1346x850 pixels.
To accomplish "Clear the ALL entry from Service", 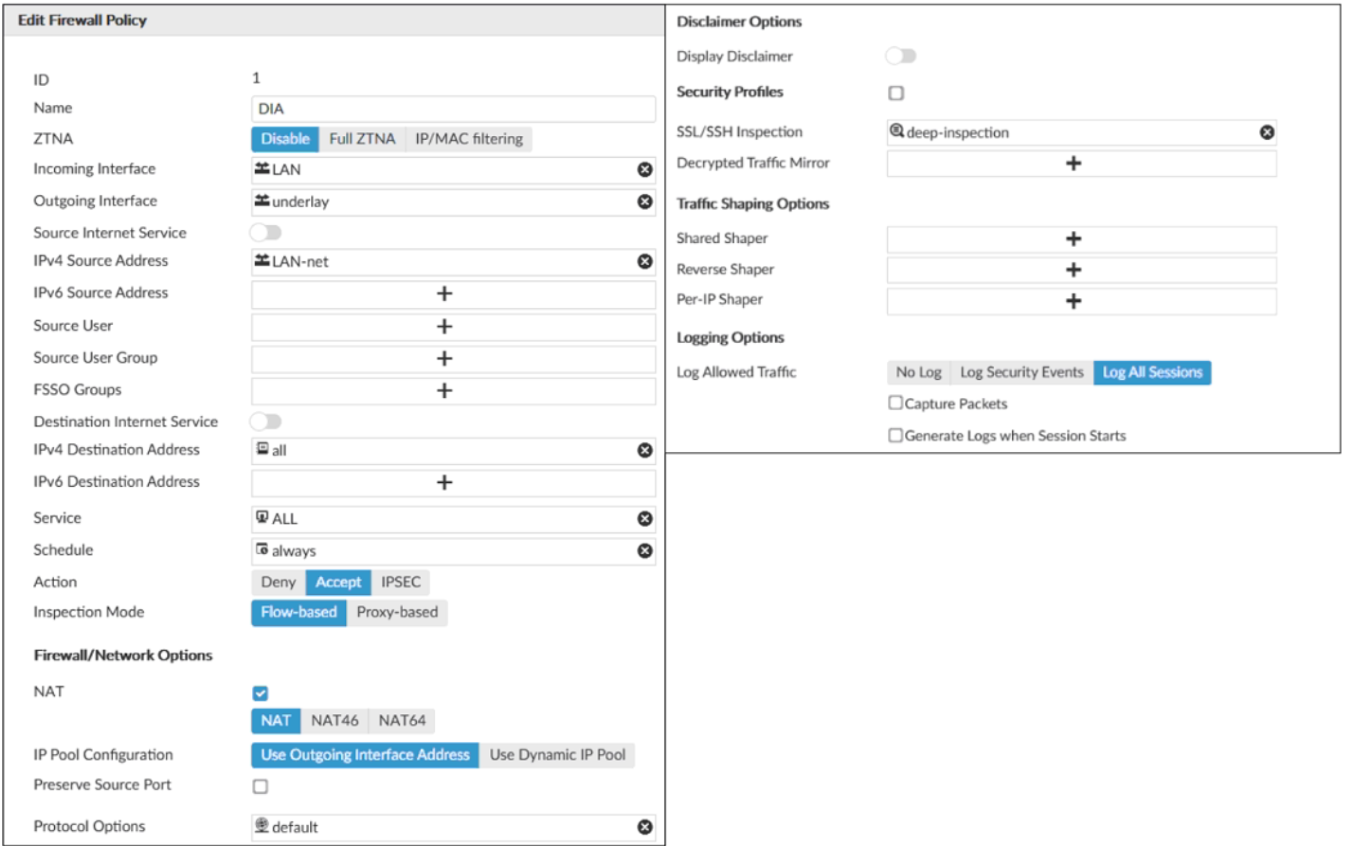I will click(x=645, y=519).
